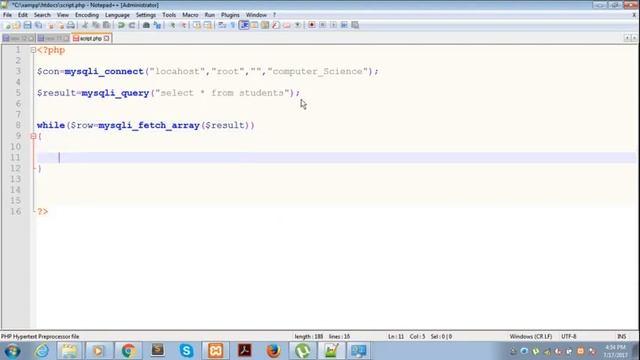Show the Document Map panel icon

pyautogui.click(x=265, y=25)
